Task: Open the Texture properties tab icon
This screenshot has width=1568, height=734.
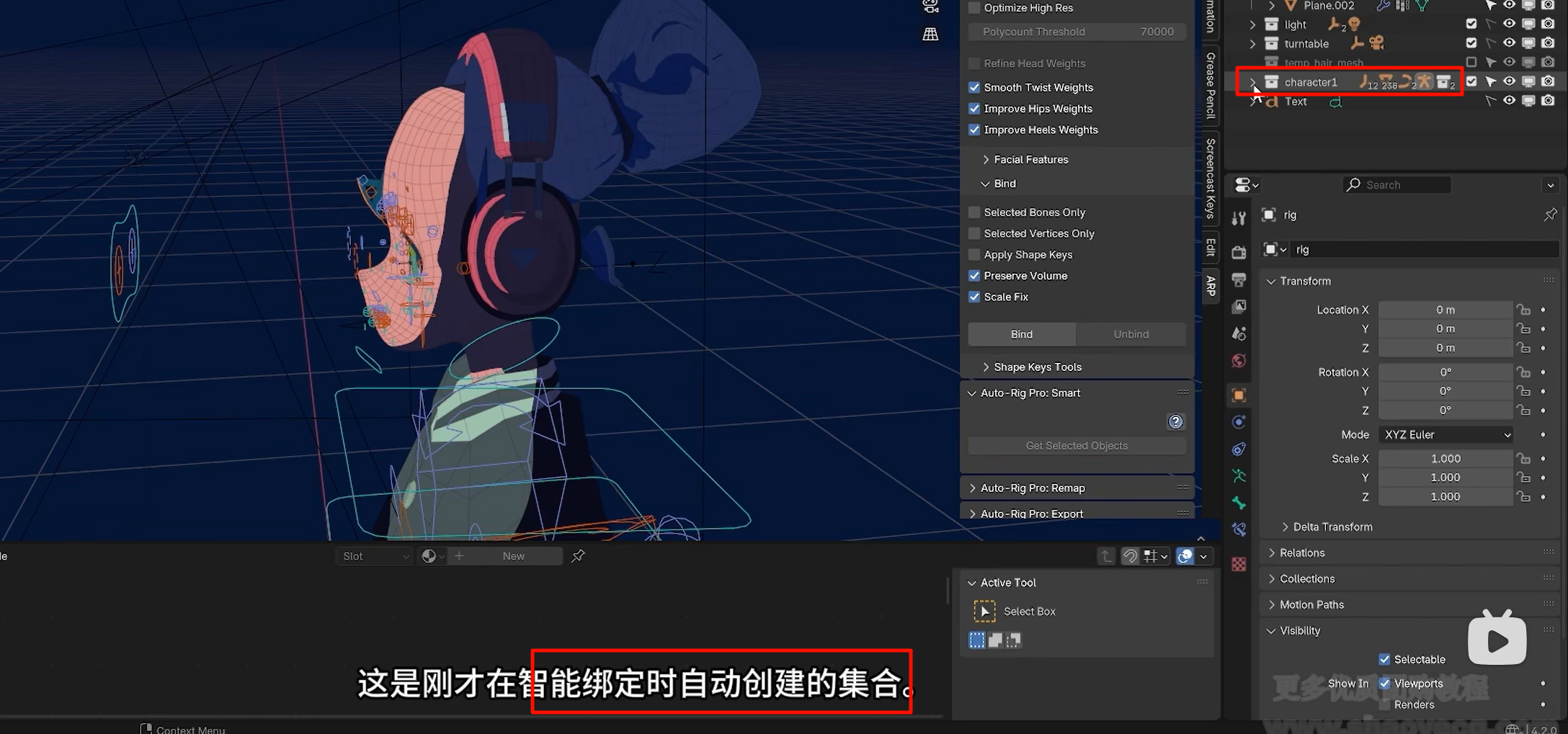Action: [1239, 564]
